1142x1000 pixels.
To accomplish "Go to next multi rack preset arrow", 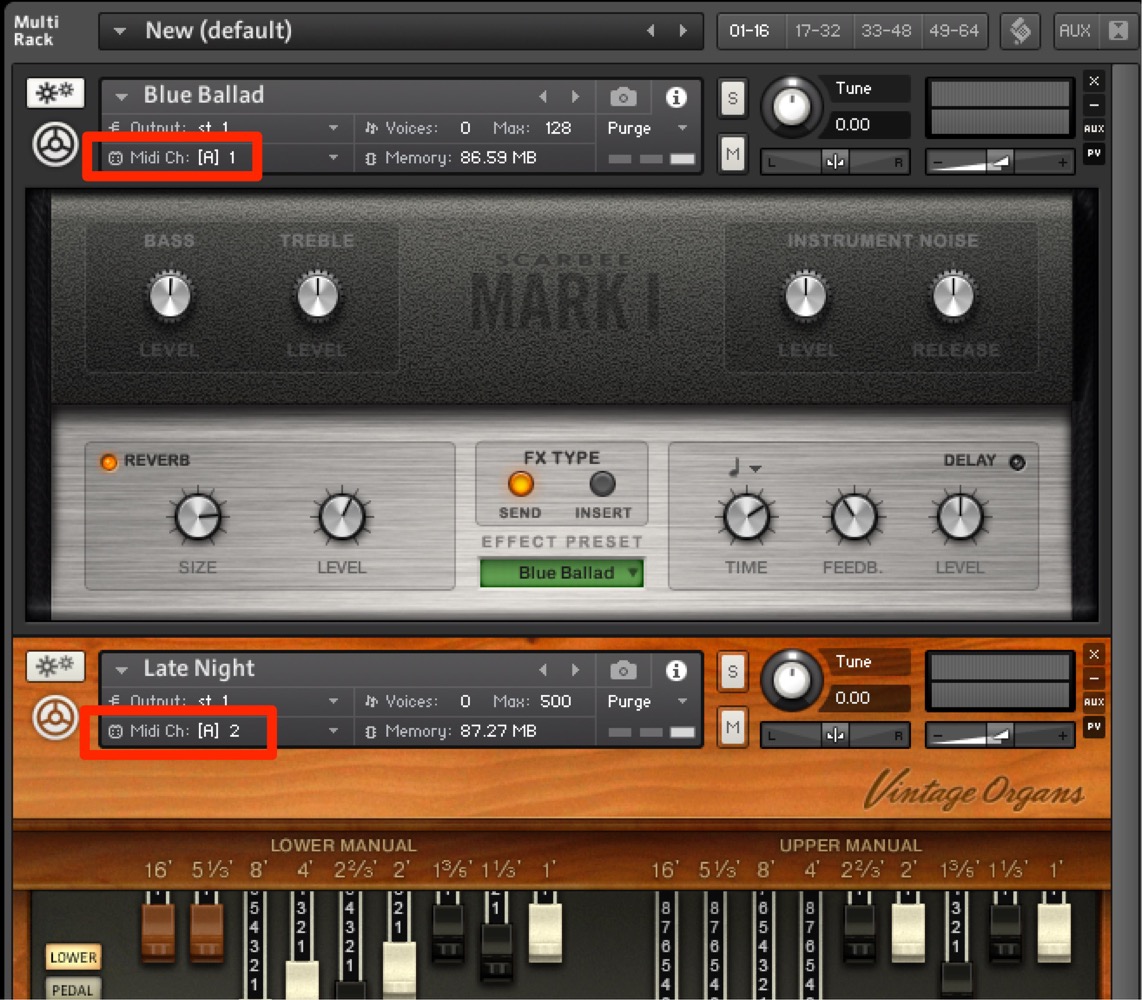I will [x=683, y=31].
